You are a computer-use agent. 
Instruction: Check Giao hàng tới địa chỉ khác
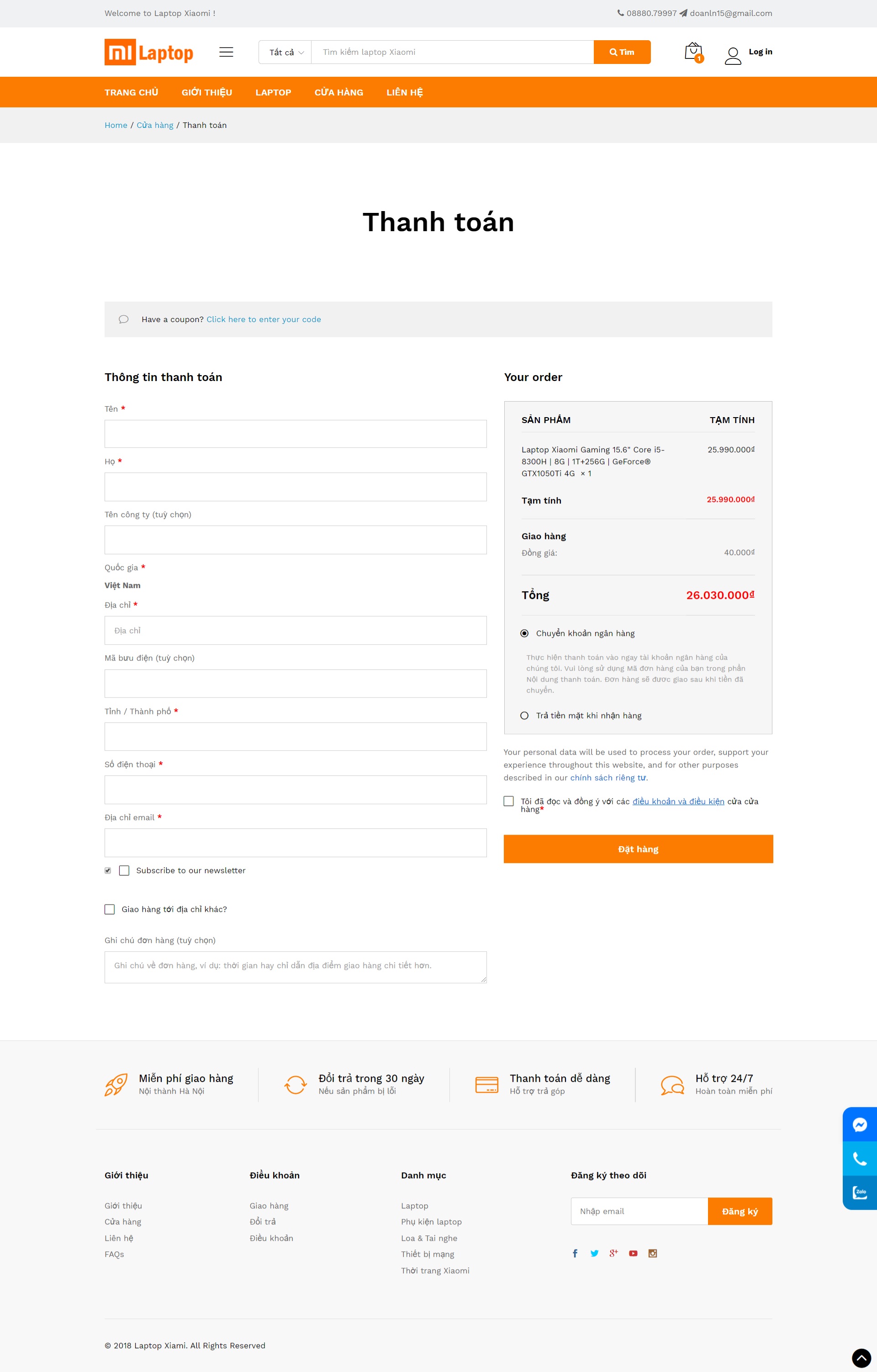pyautogui.click(x=109, y=909)
